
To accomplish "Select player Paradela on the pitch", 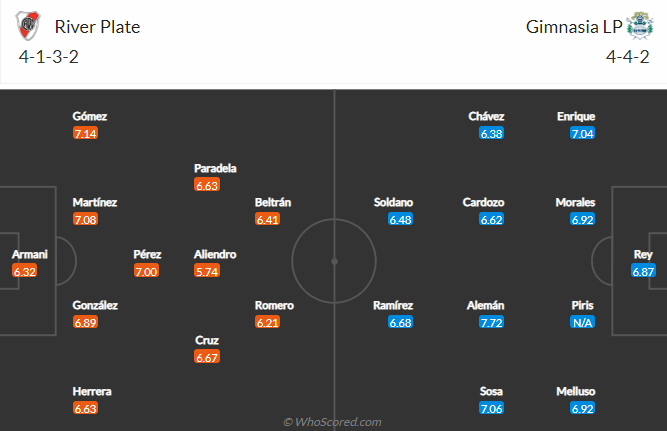I will coord(215,168).
